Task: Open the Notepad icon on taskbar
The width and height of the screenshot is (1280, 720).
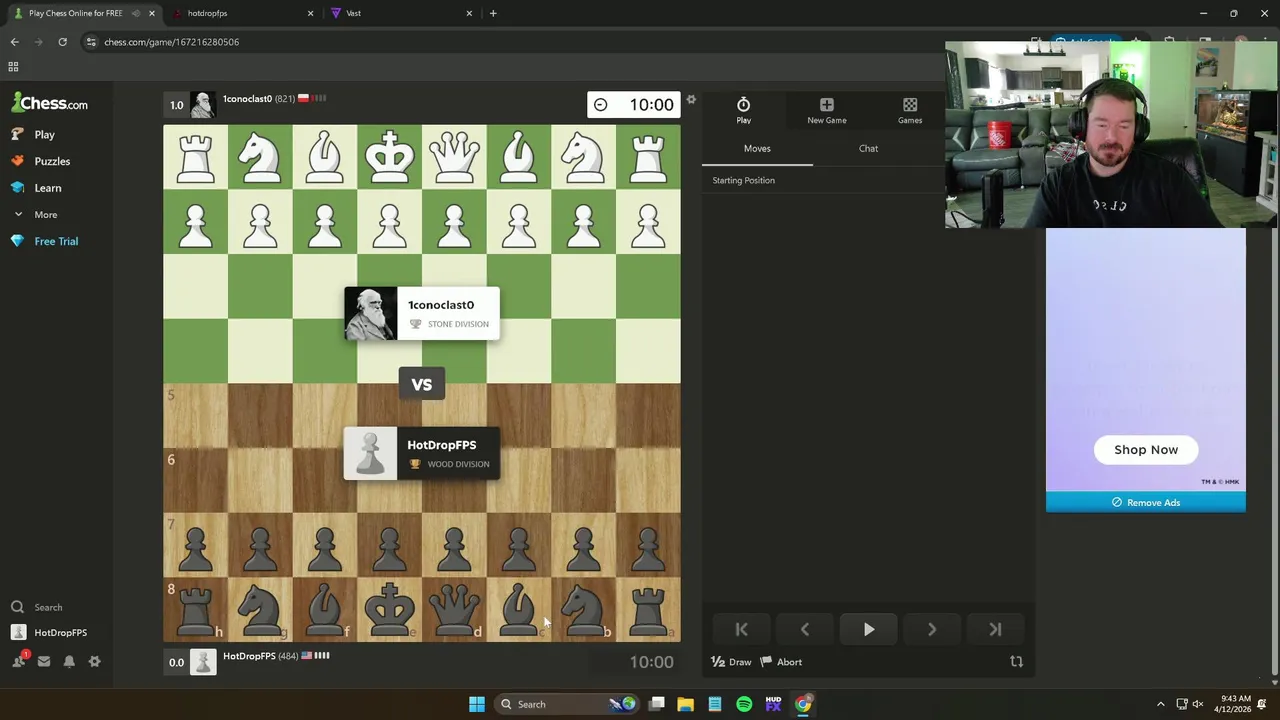Action: coord(715,704)
